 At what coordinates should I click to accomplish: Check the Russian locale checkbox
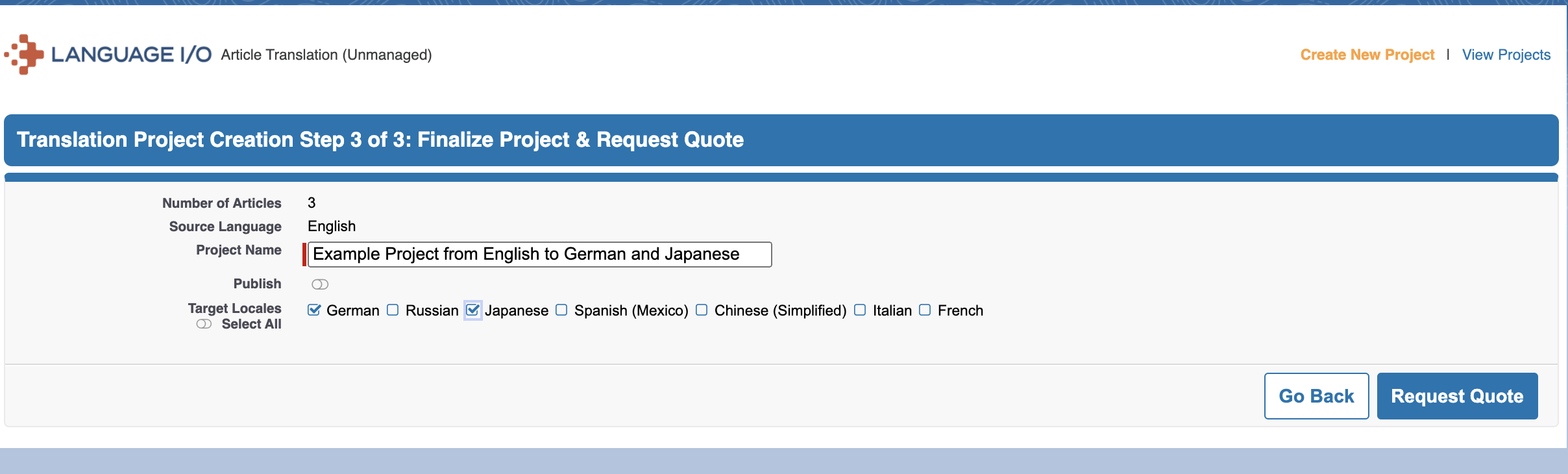point(393,310)
